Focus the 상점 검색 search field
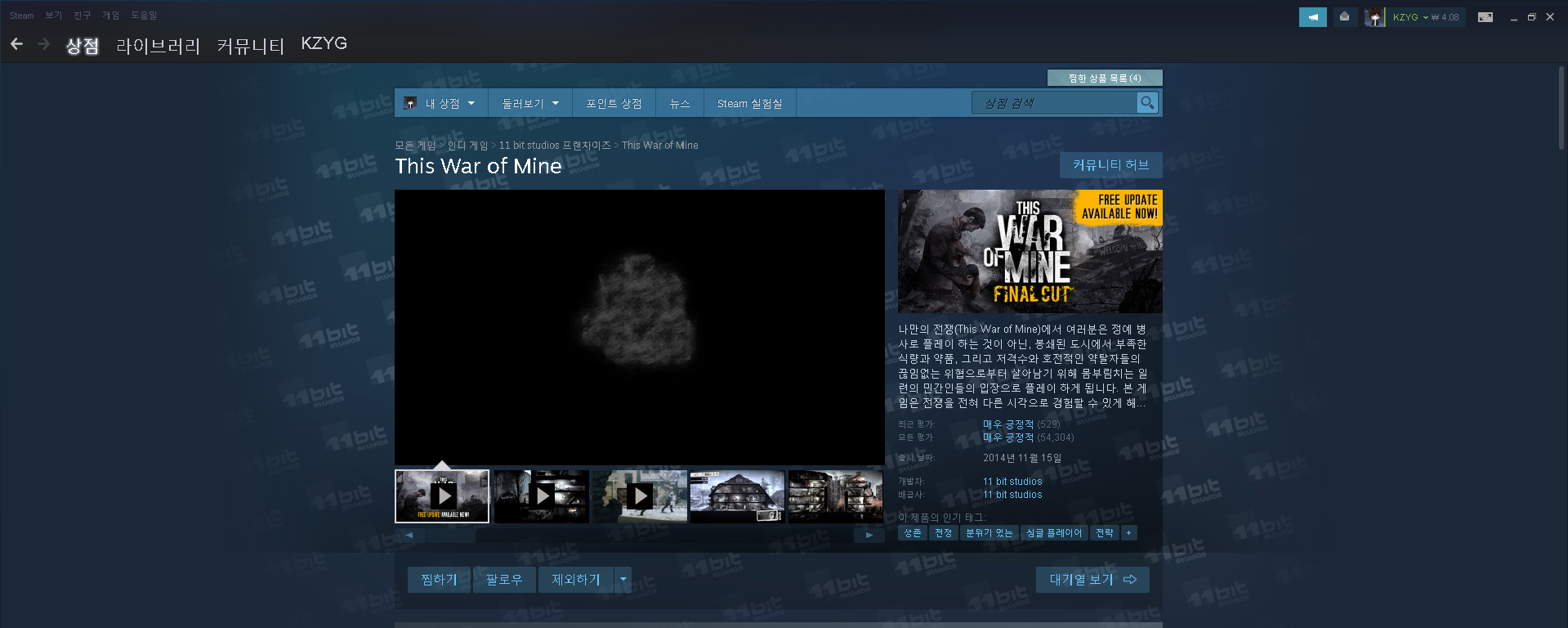The height and width of the screenshot is (628, 1568). click(1054, 103)
